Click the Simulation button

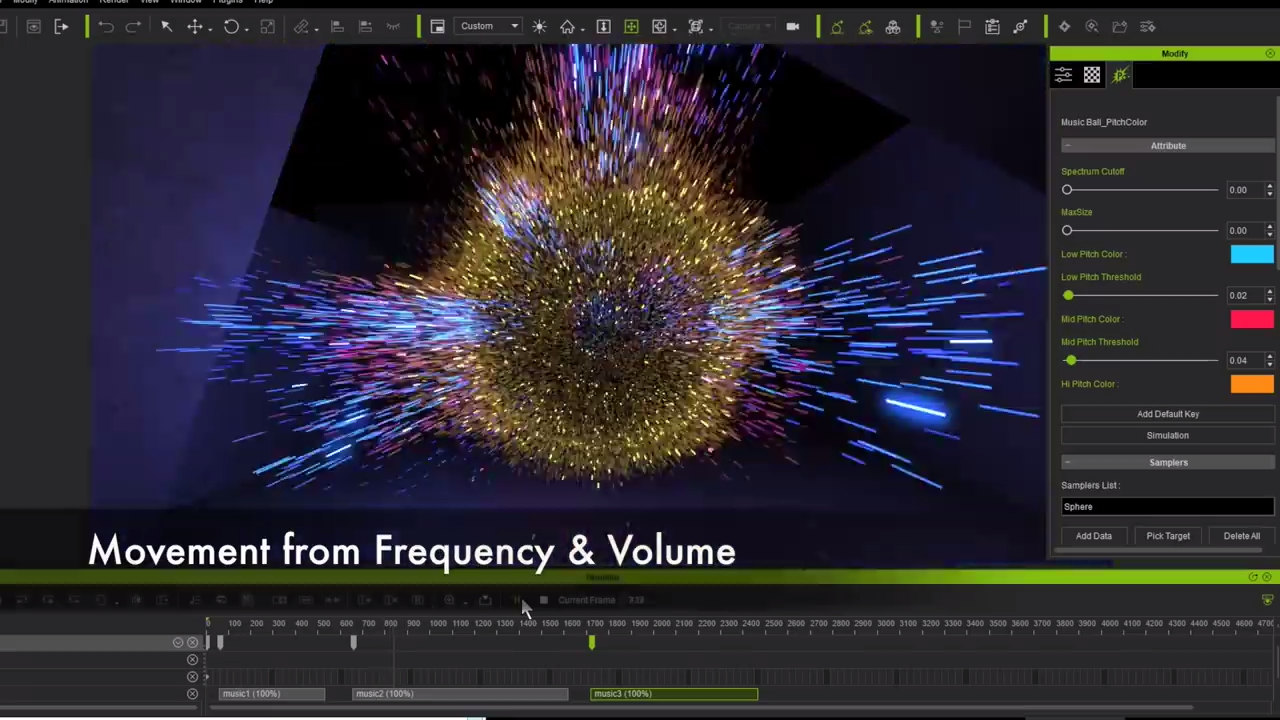[1167, 436]
